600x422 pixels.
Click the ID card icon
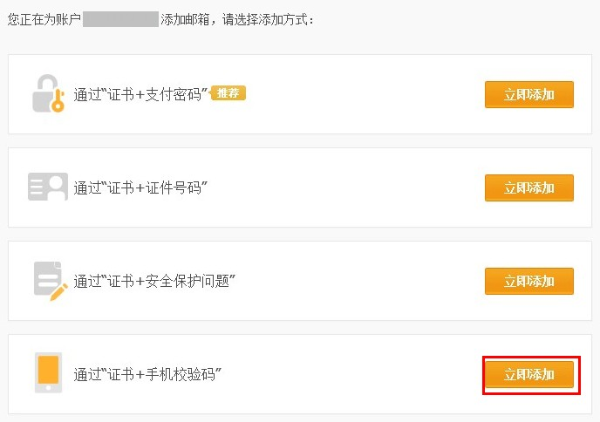[47, 188]
